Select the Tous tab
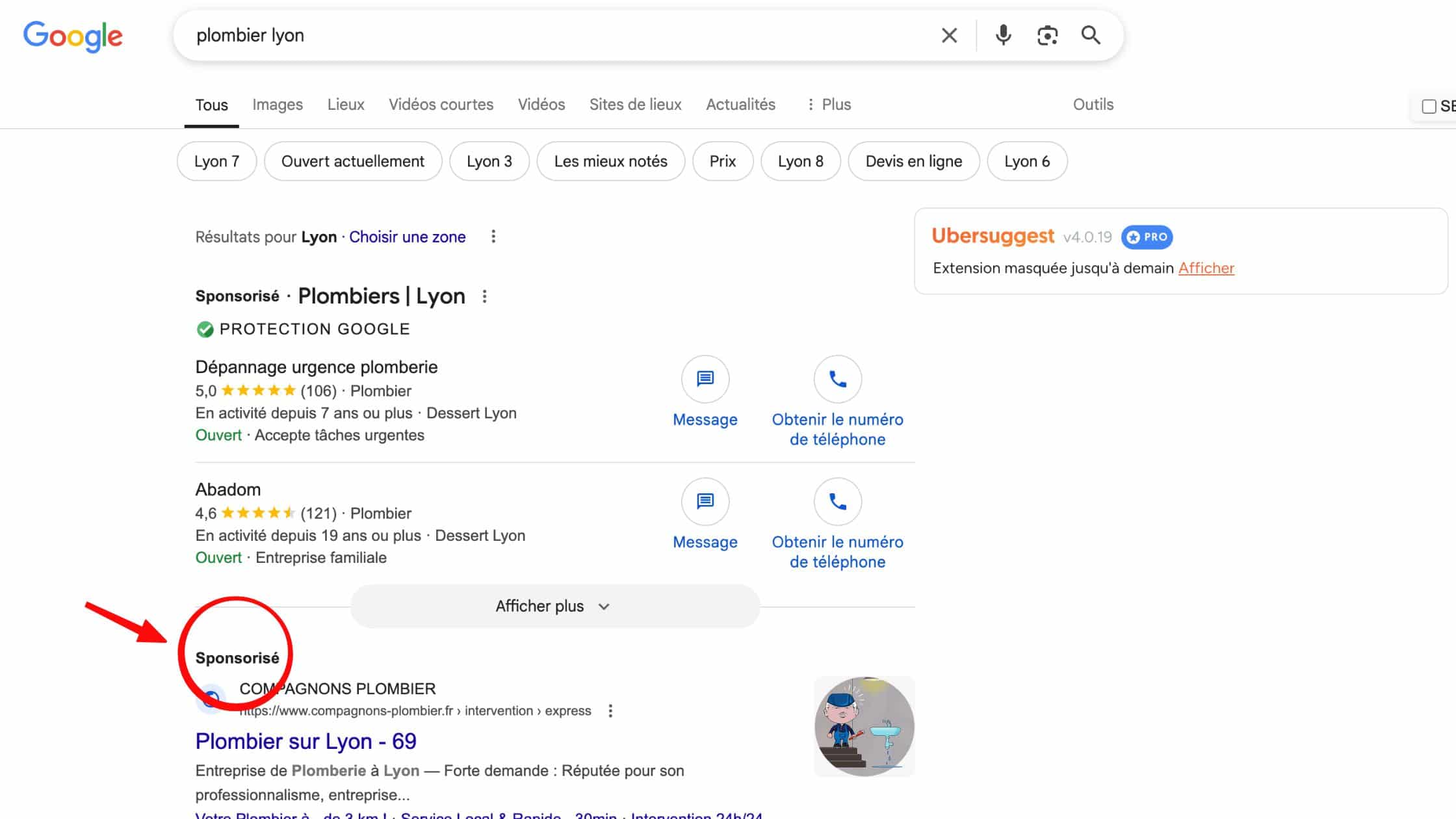The image size is (1456, 819). point(211,105)
